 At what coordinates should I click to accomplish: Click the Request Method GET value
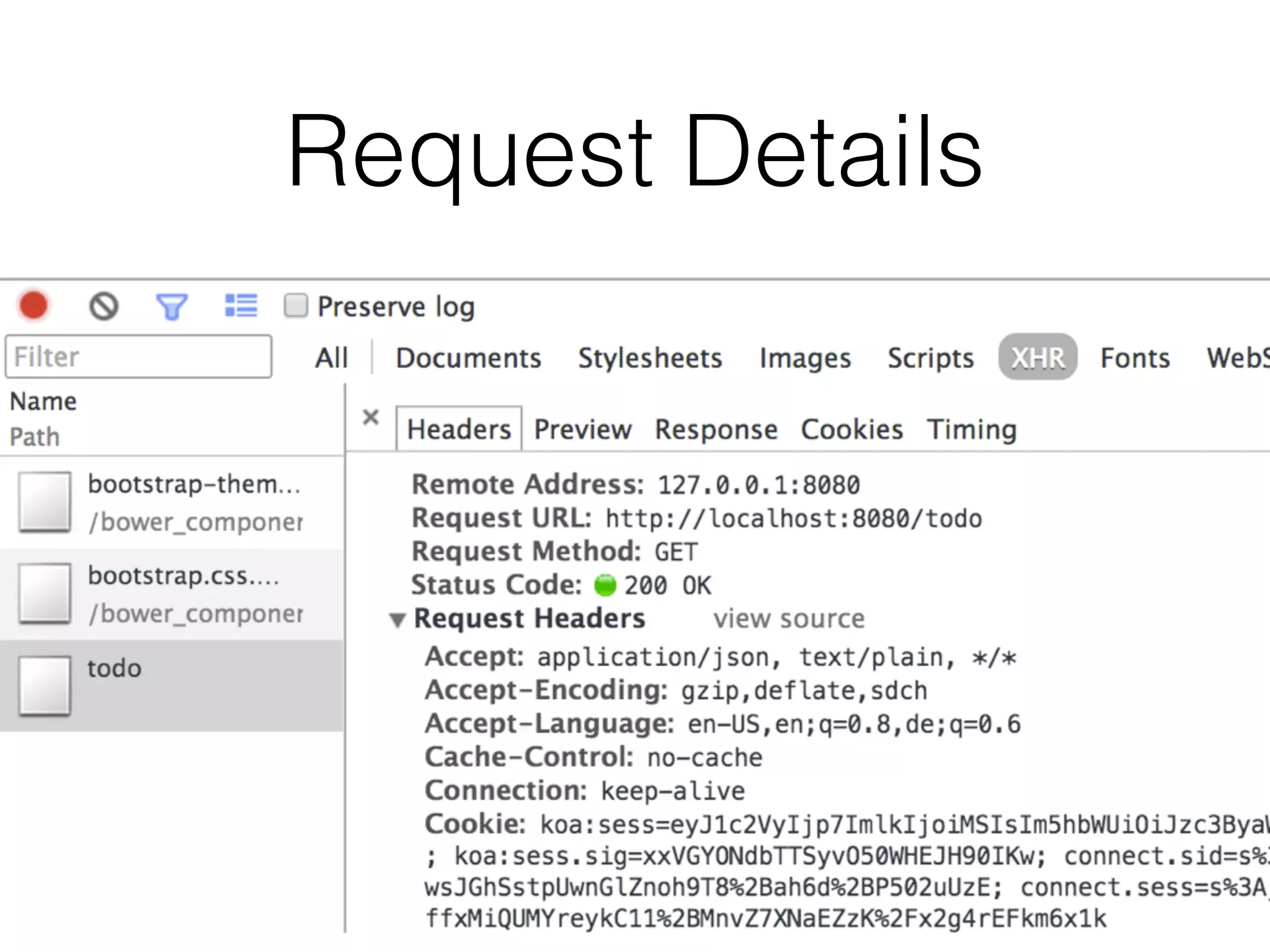[x=676, y=552]
